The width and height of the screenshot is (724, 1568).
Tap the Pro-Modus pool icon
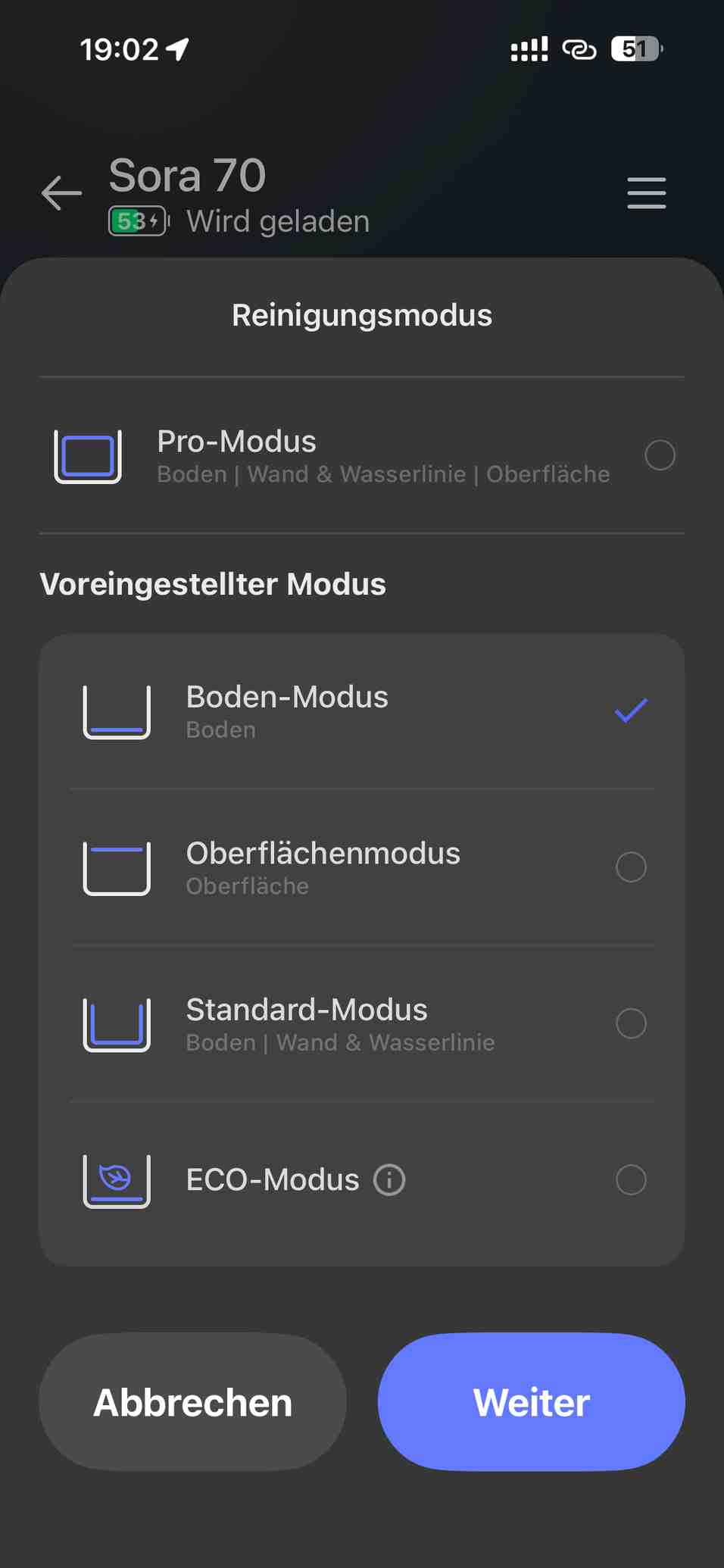(x=88, y=456)
